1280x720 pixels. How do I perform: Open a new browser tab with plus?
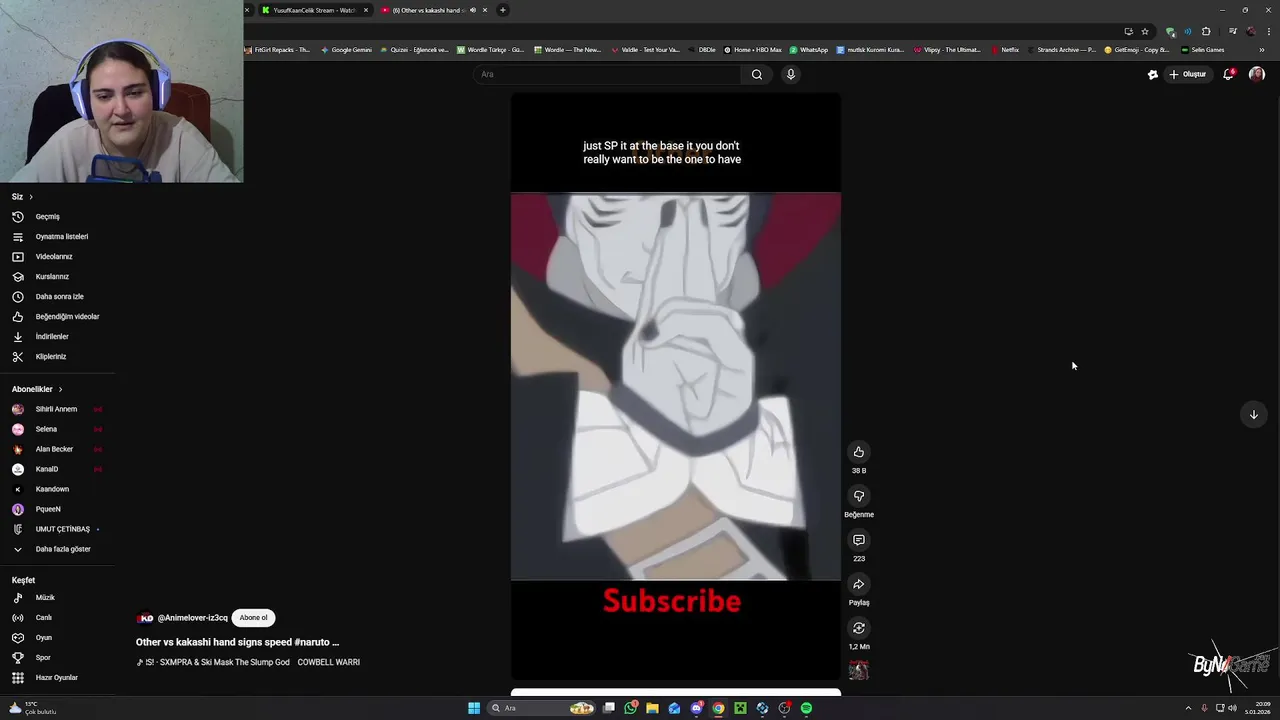503,10
